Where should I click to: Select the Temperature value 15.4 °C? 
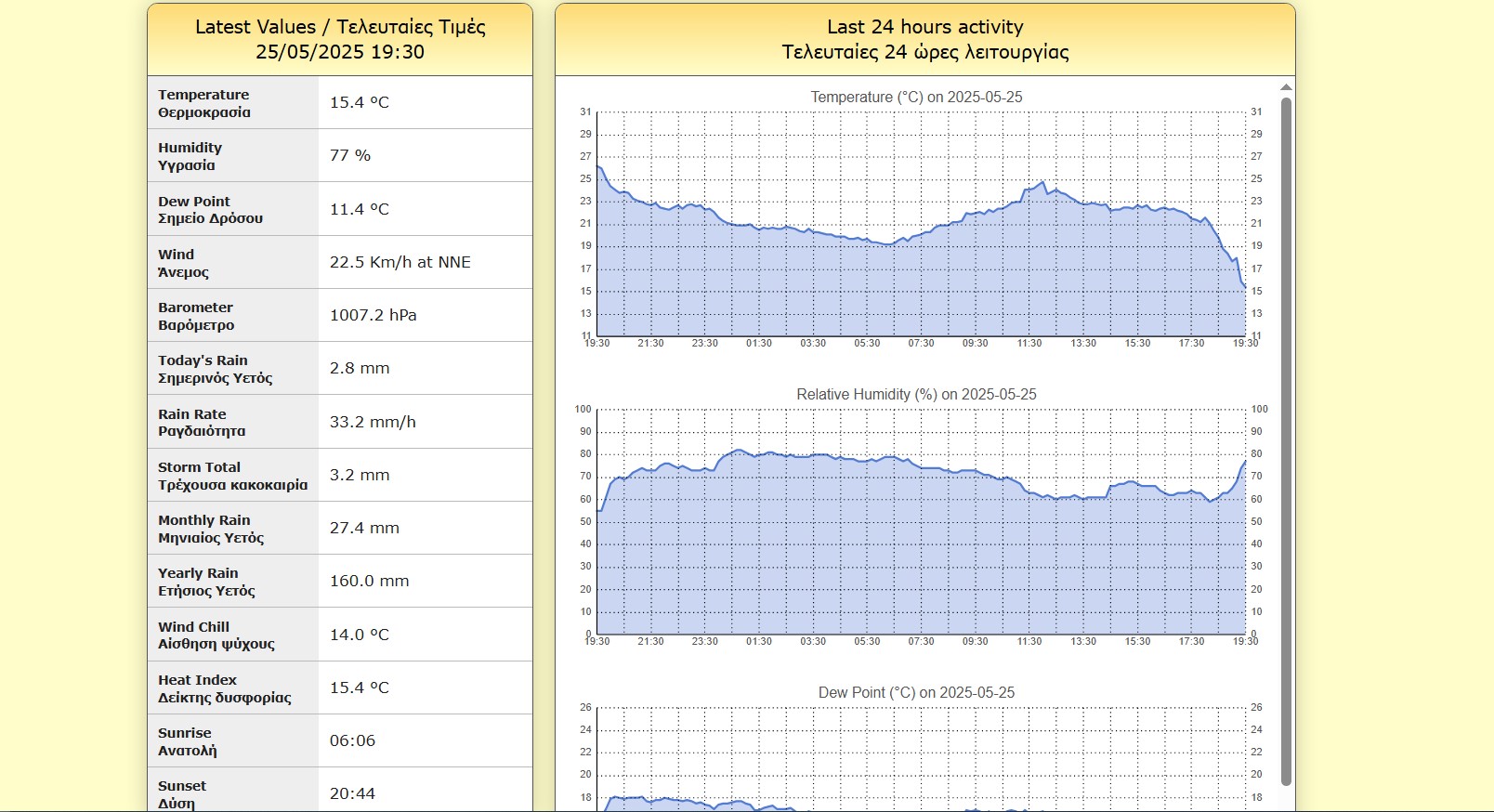point(360,102)
